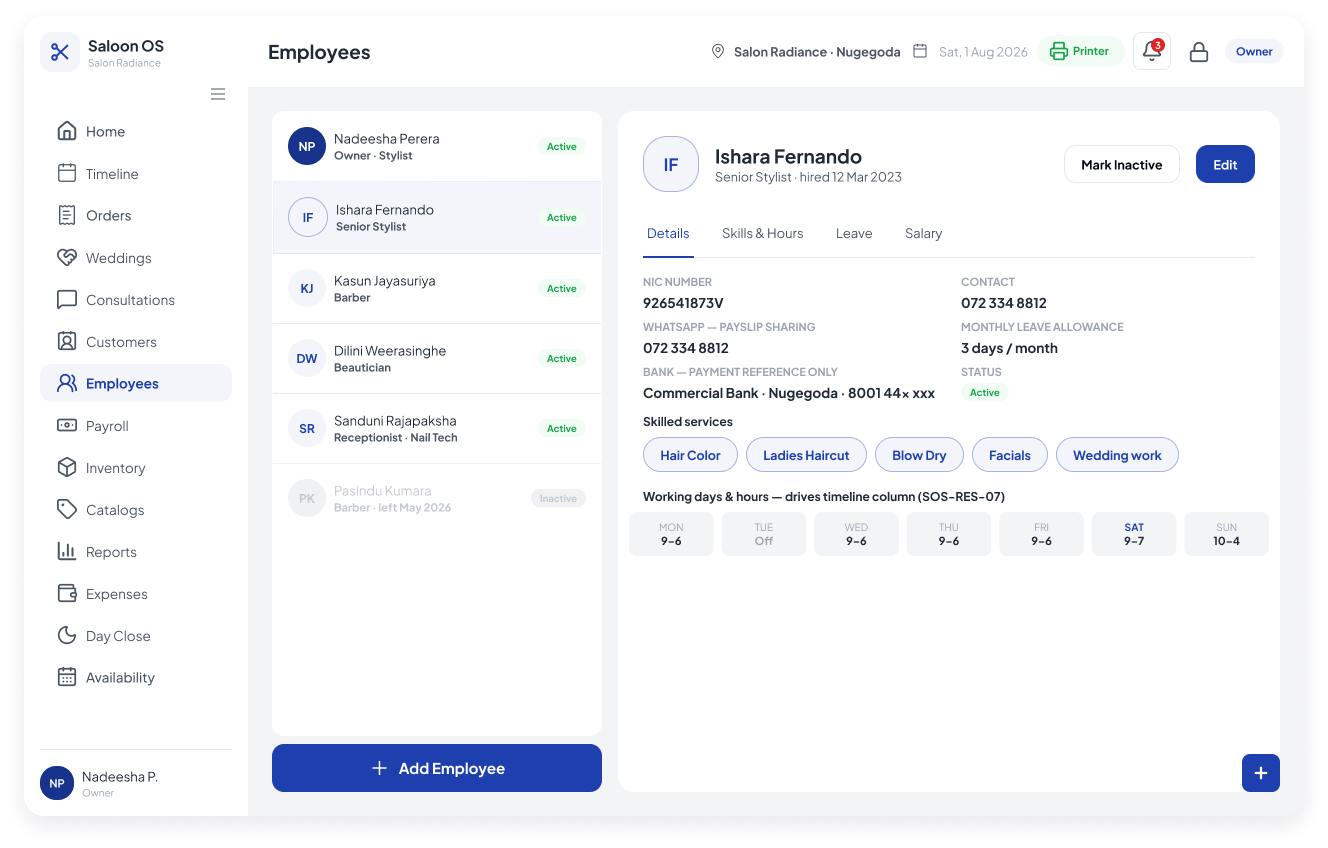Viewport: 1328px width, 848px height.
Task: Click the SUN 10–4 working day tile
Action: click(x=1226, y=534)
